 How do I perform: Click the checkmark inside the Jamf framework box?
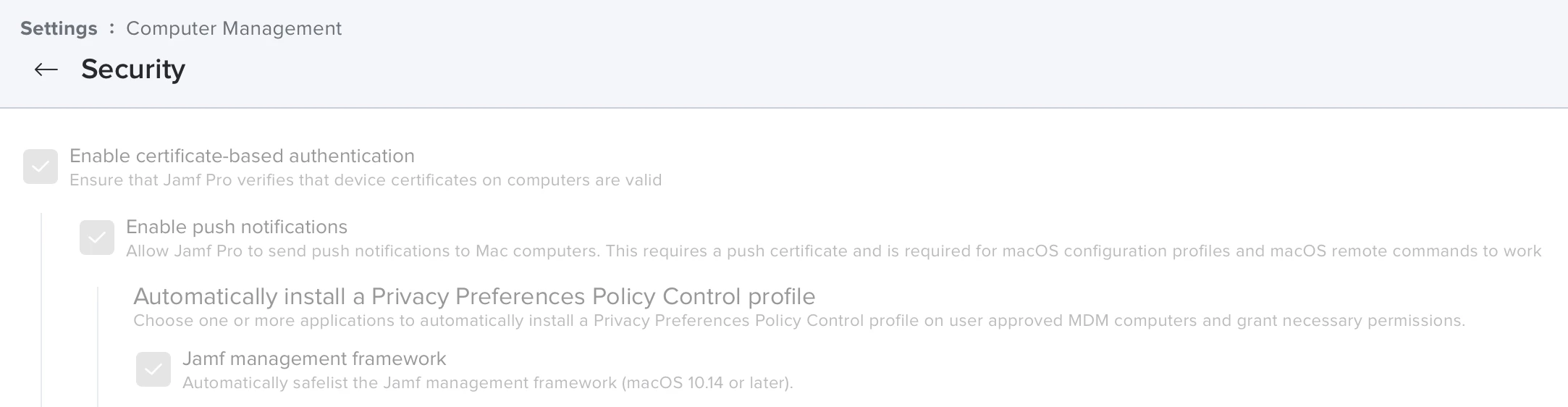(x=153, y=369)
